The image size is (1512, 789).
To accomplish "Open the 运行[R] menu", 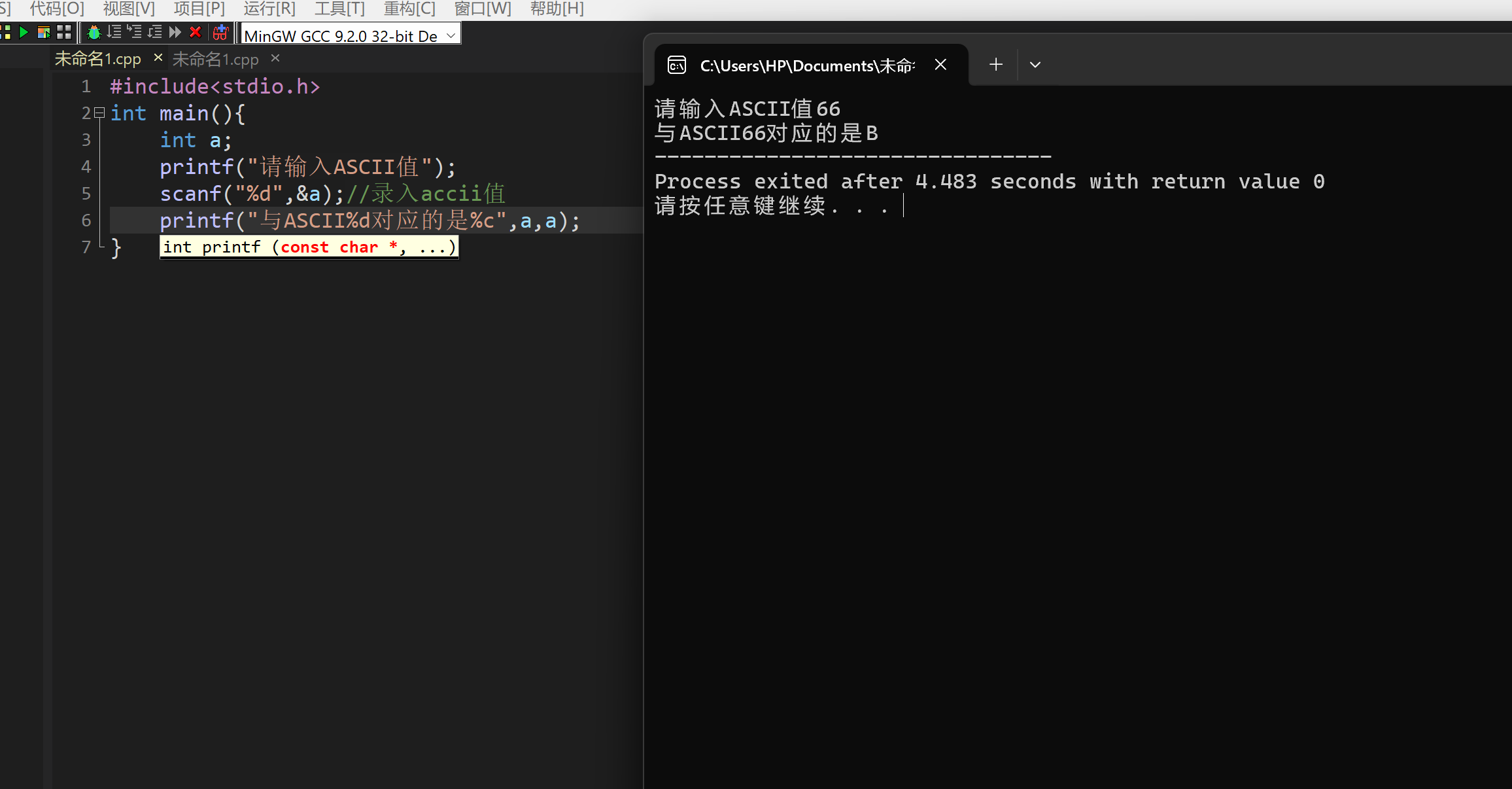I will click(269, 9).
